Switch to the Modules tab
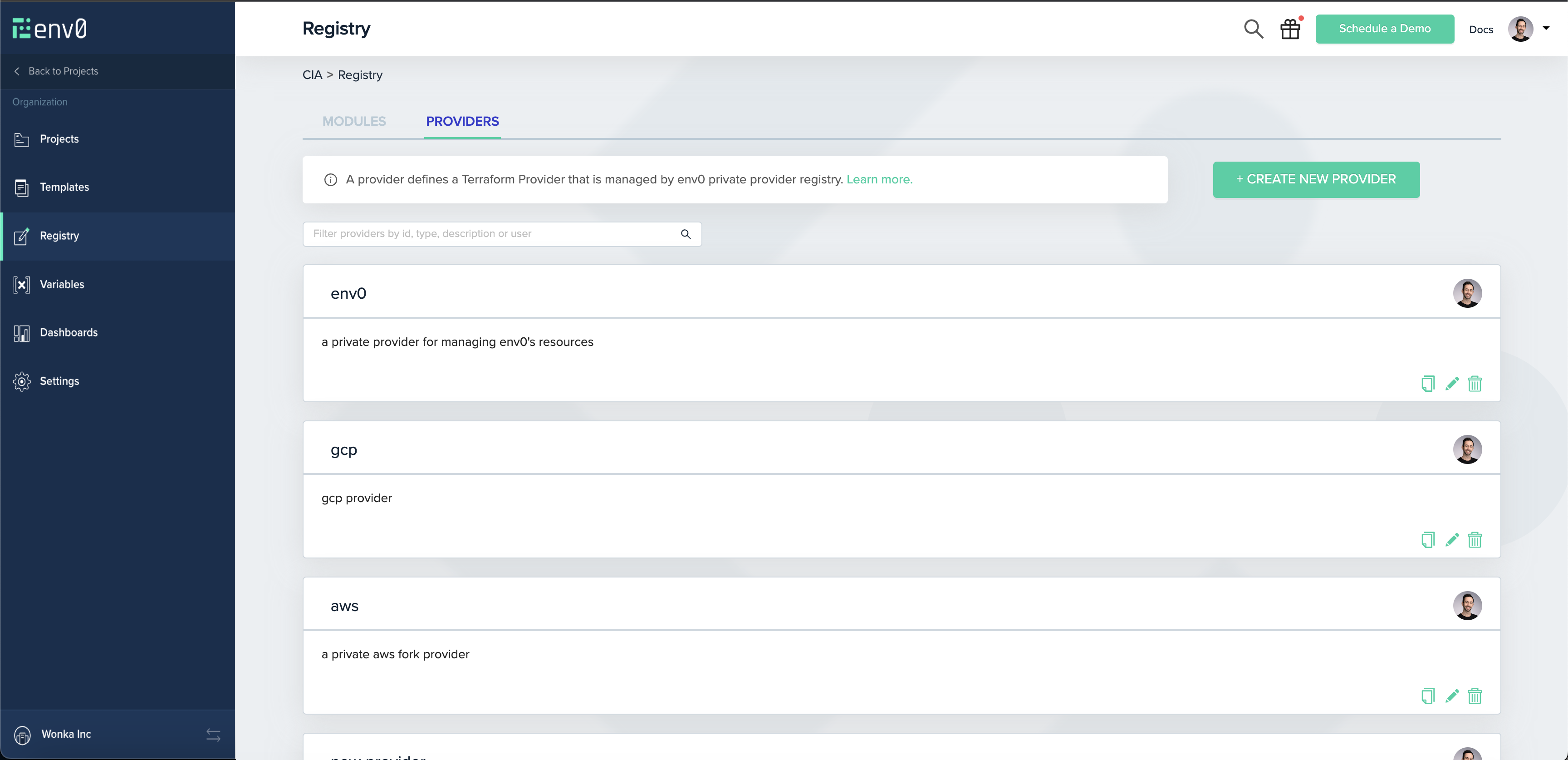The image size is (1568, 760). pyautogui.click(x=353, y=121)
